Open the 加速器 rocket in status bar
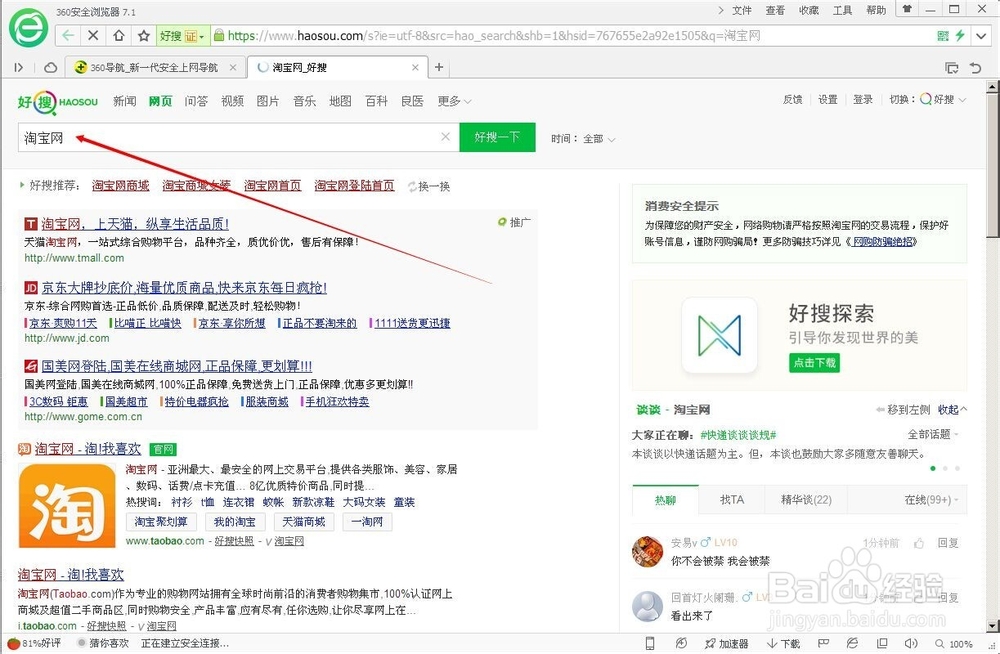Viewport: 1000px width, 654px height. click(726, 643)
